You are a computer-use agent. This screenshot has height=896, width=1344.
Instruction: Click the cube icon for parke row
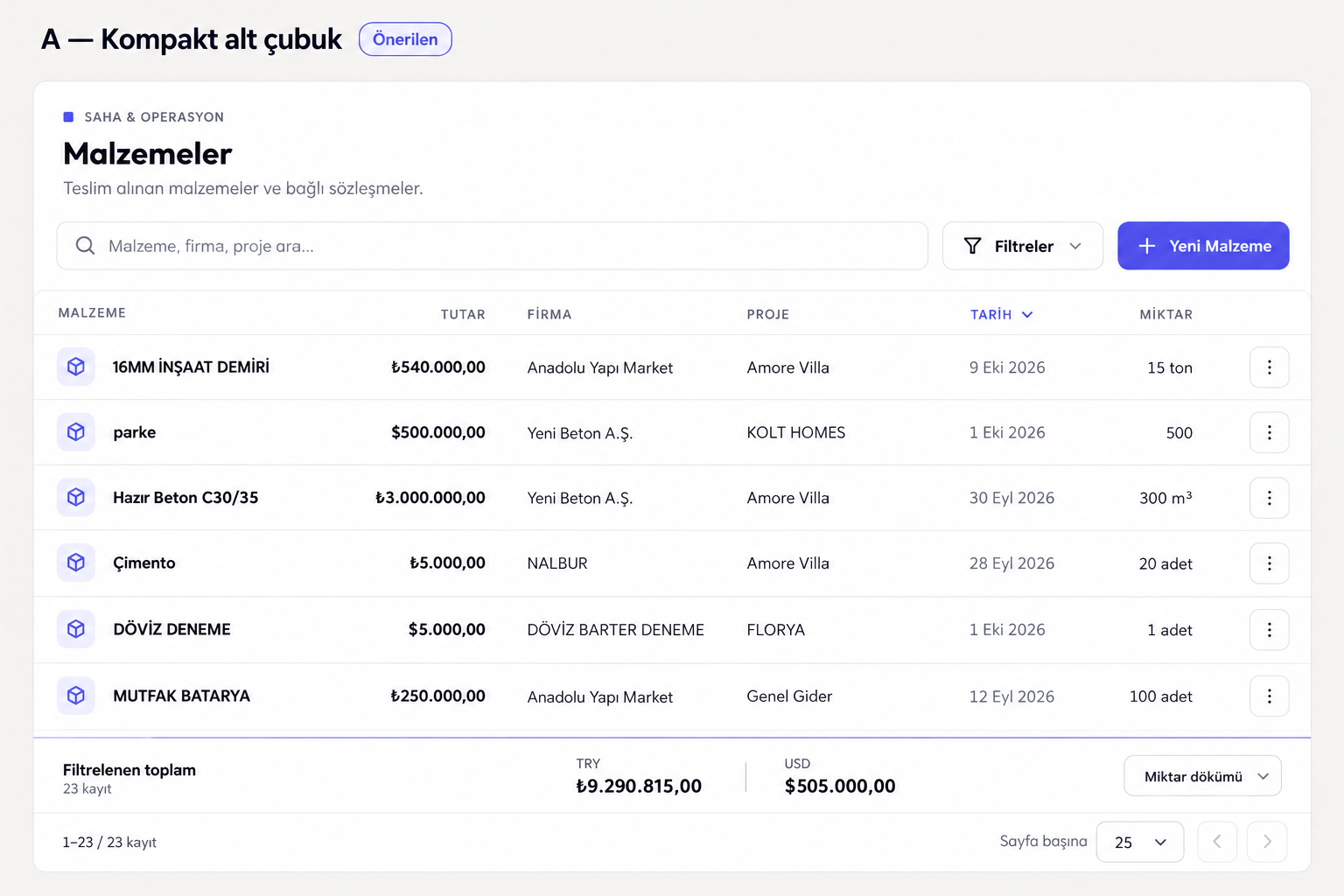pos(76,432)
